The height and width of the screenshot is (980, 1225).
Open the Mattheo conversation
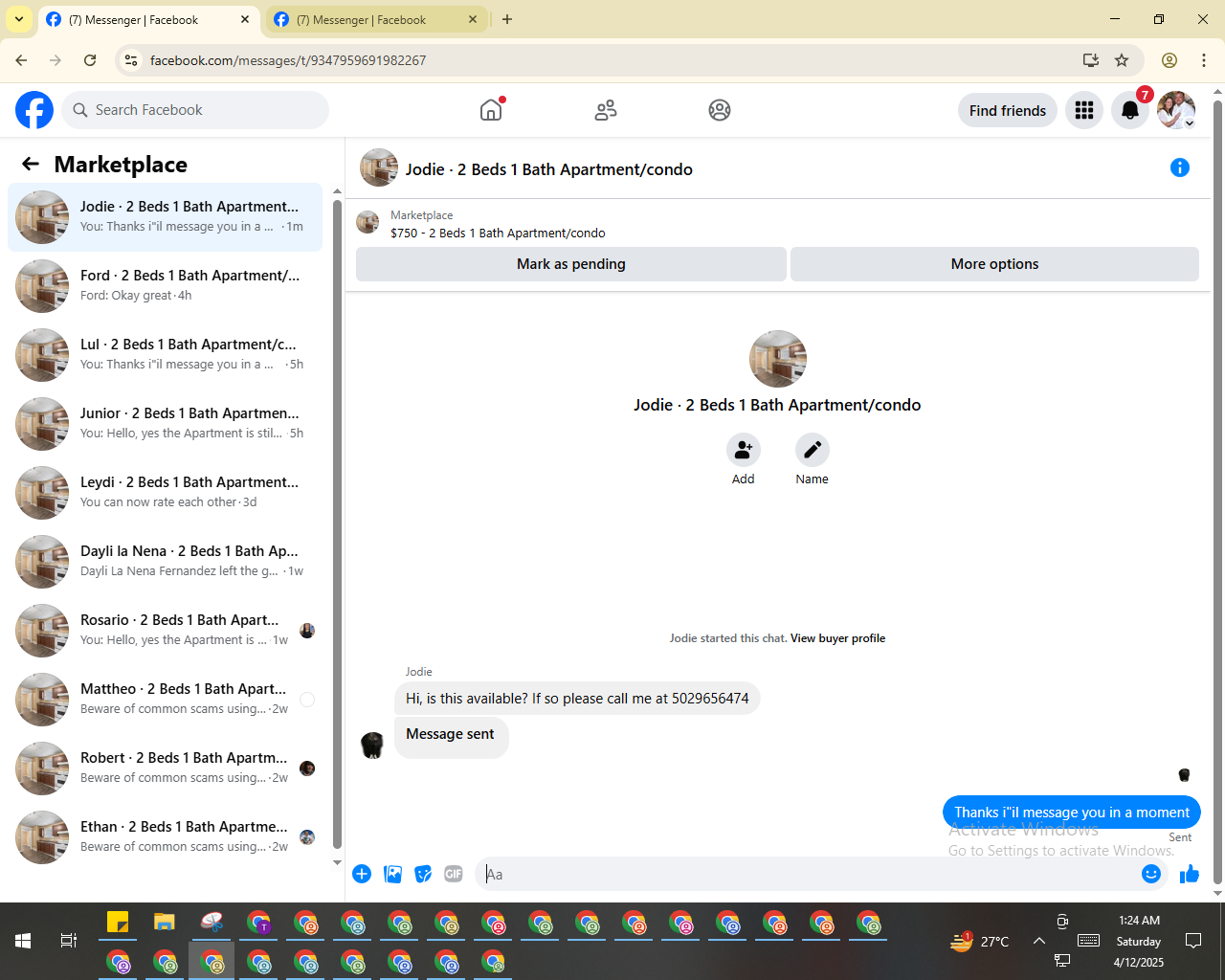[165, 700]
